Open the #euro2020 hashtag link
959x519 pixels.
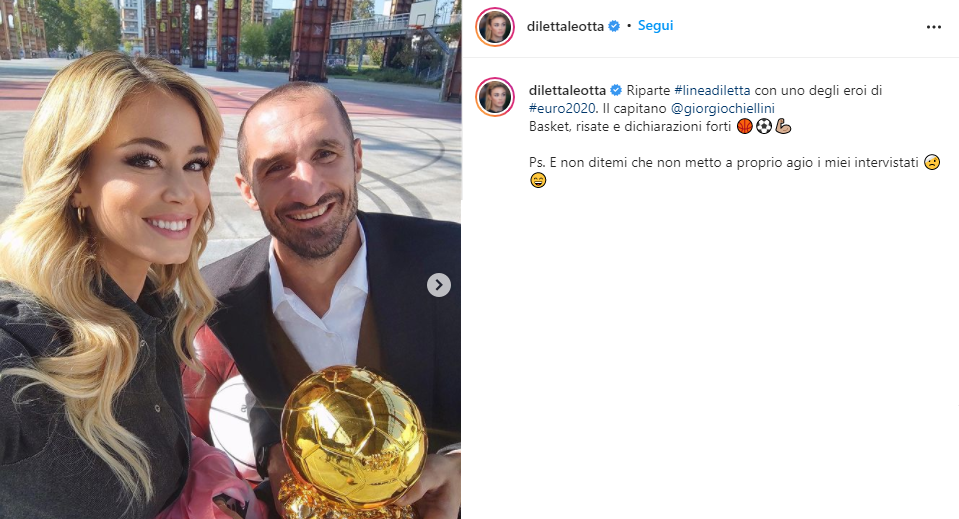pyautogui.click(x=562, y=109)
